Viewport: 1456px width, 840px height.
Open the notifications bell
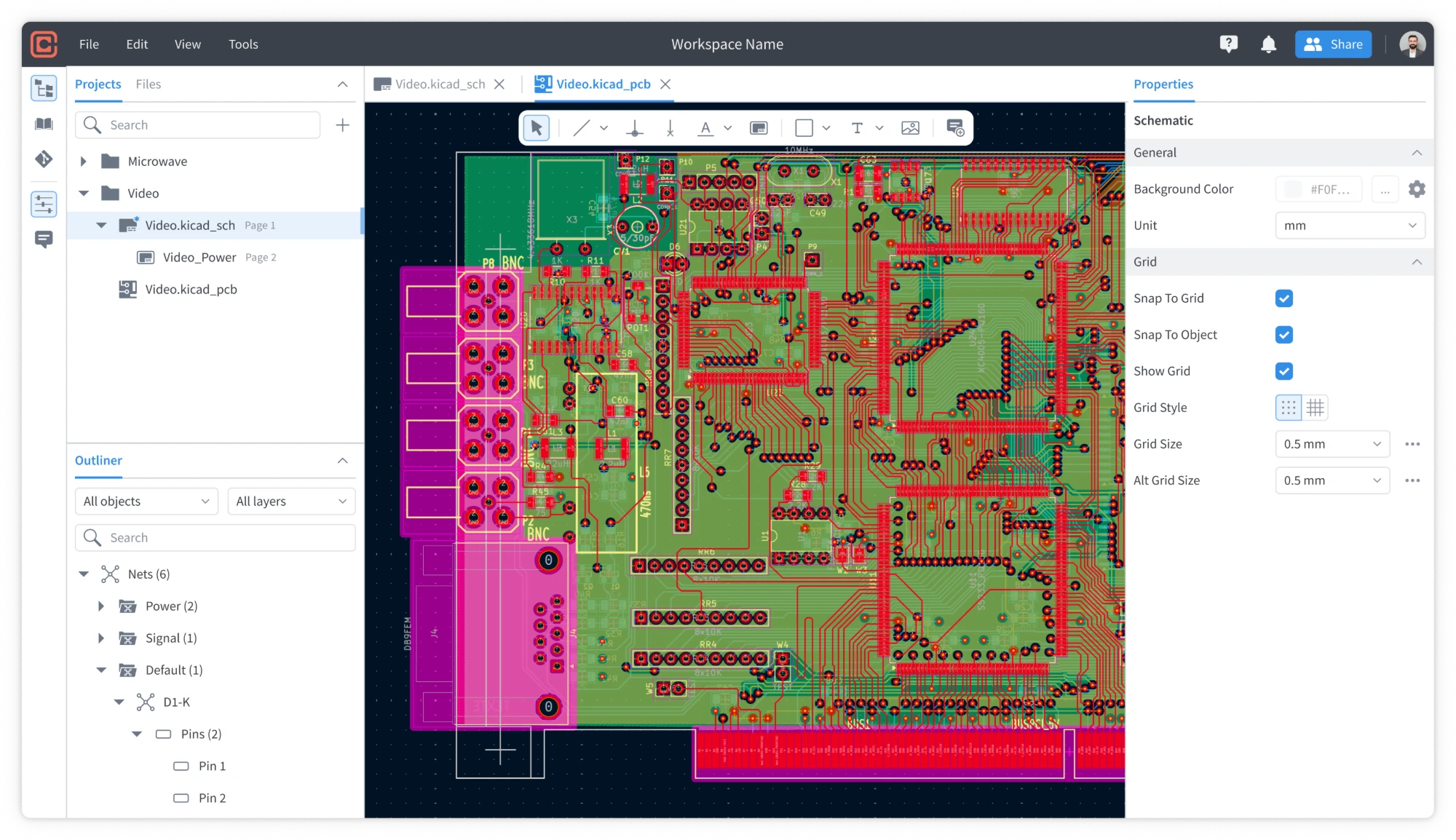(1268, 44)
